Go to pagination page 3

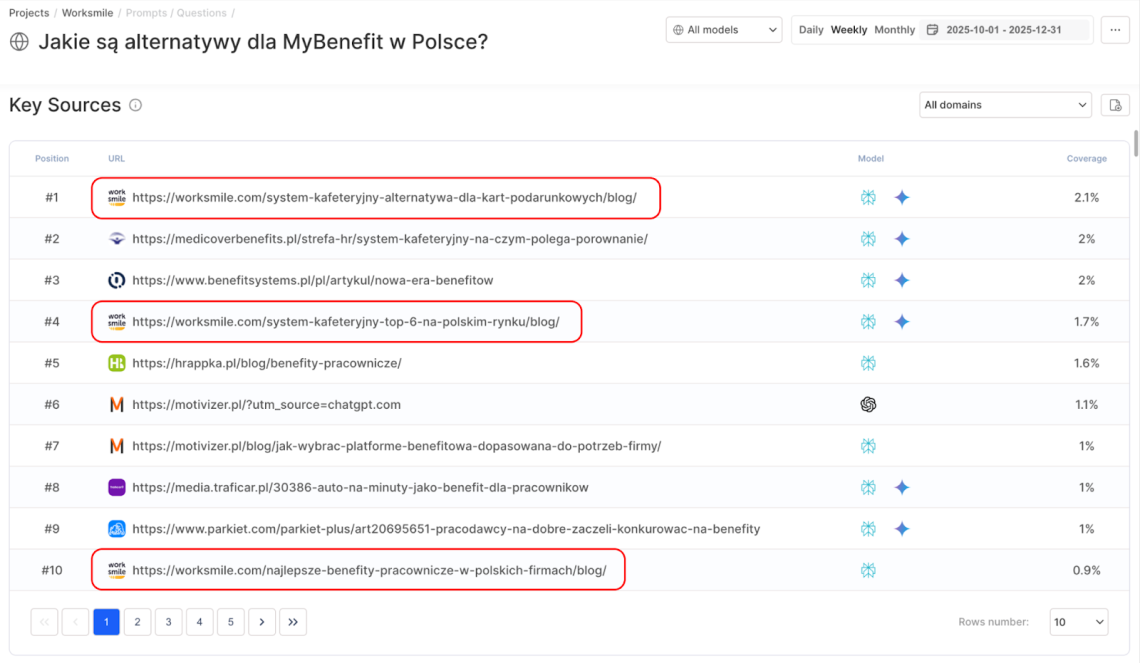[x=168, y=622]
